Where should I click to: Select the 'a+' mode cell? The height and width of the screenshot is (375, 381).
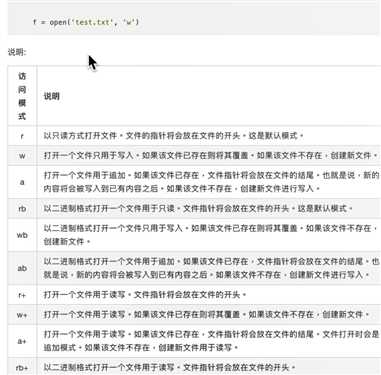22,341
